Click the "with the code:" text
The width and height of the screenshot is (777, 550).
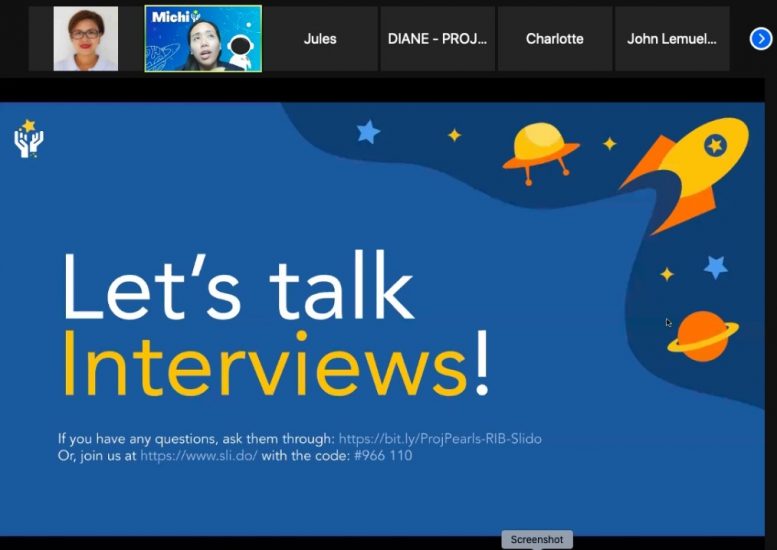coord(306,455)
